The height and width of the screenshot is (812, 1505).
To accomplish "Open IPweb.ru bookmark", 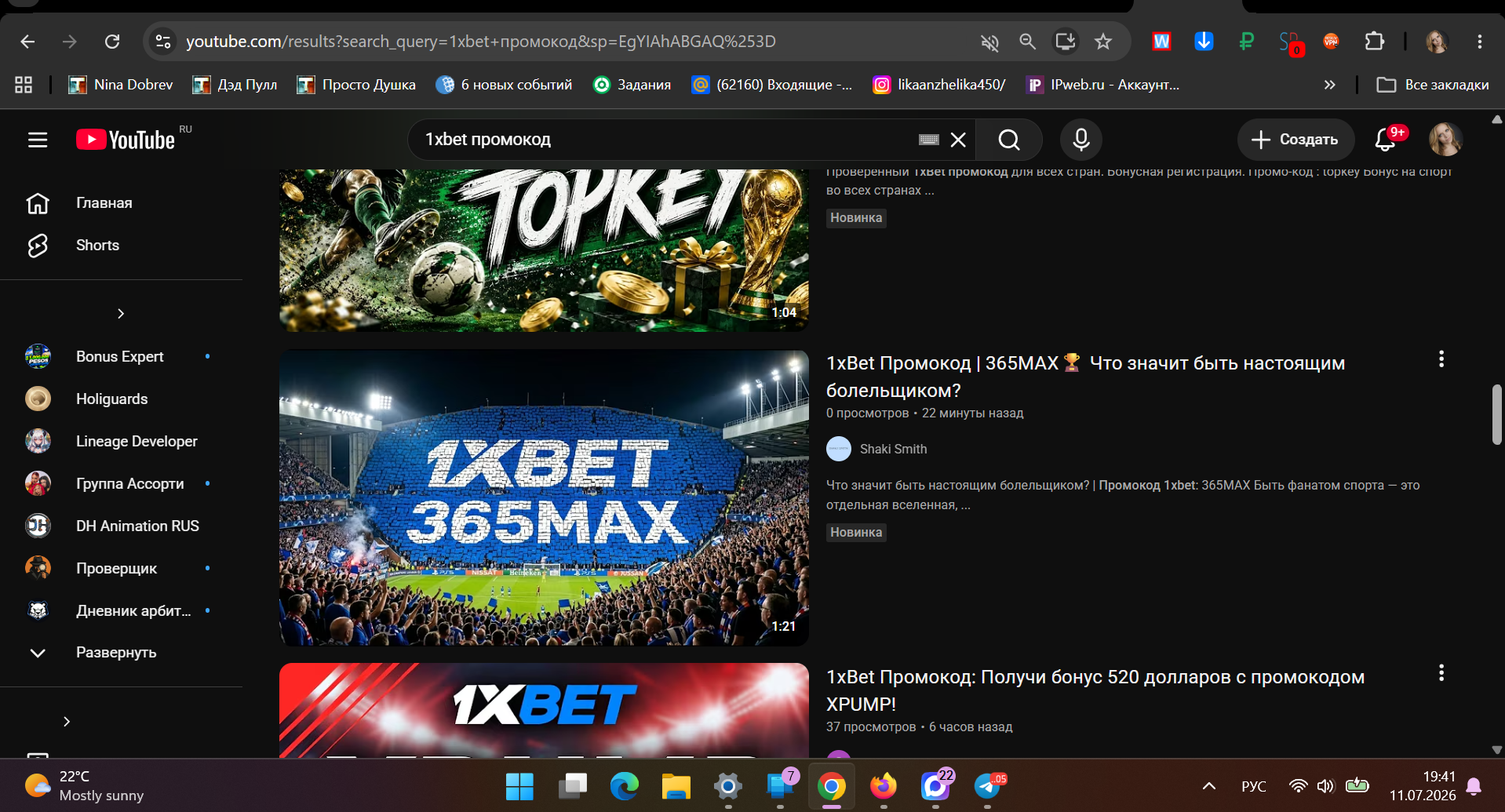I will pyautogui.click(x=1103, y=85).
